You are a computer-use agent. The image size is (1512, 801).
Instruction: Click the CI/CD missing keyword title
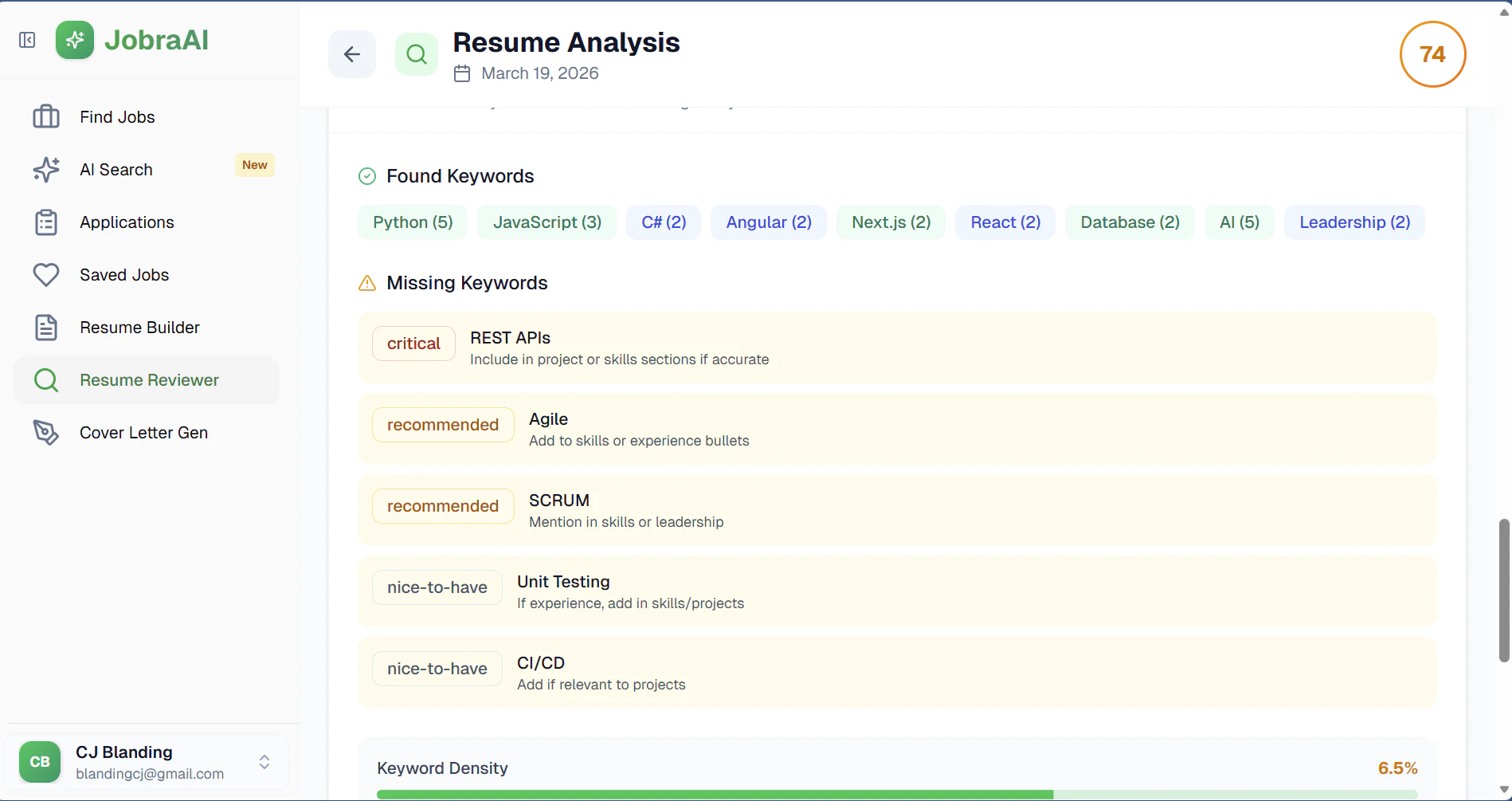pos(541,663)
